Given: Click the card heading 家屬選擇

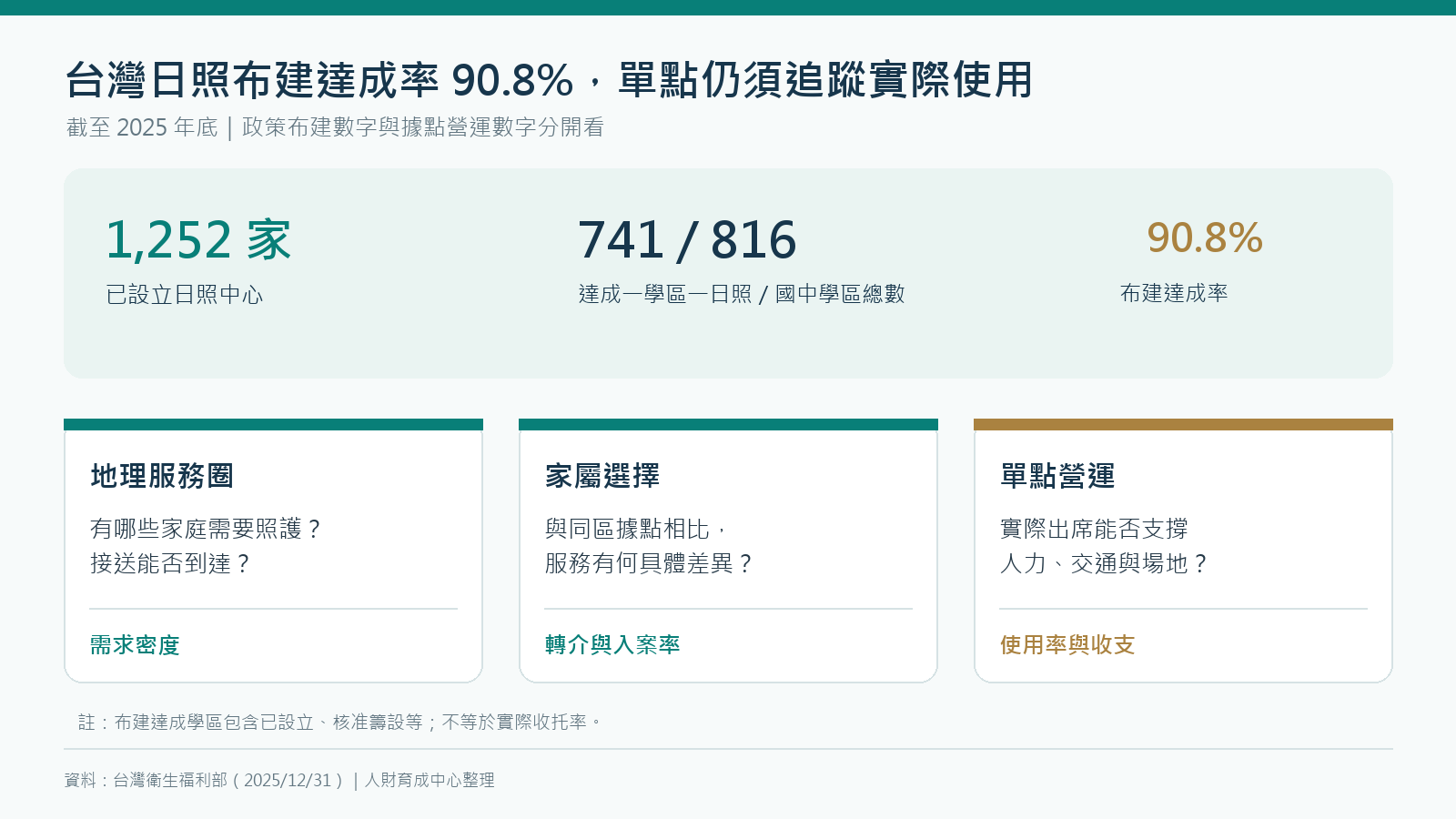Looking at the screenshot, I should [x=602, y=476].
